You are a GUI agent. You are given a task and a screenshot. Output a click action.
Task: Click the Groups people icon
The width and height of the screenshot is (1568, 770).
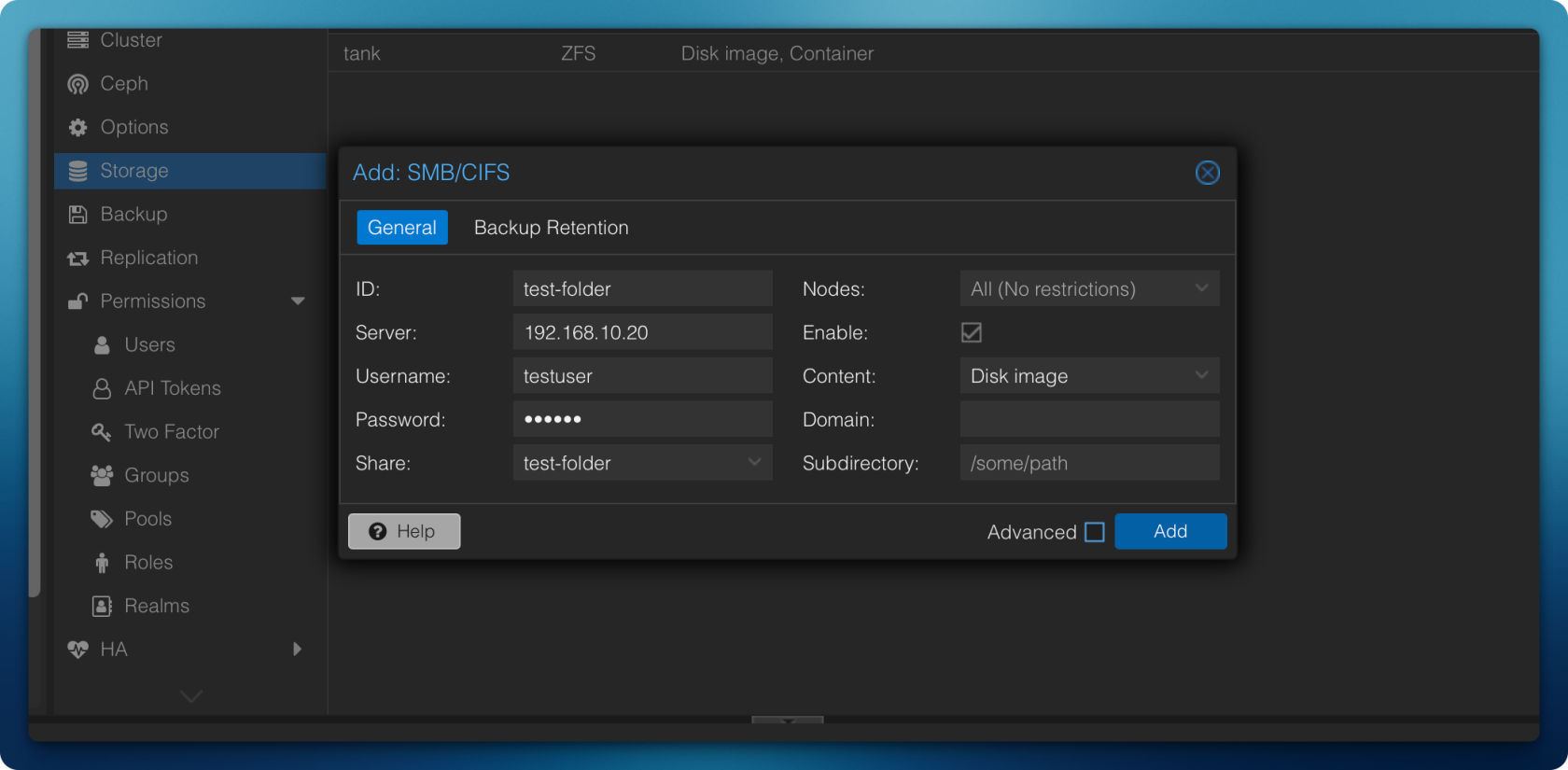tap(102, 475)
